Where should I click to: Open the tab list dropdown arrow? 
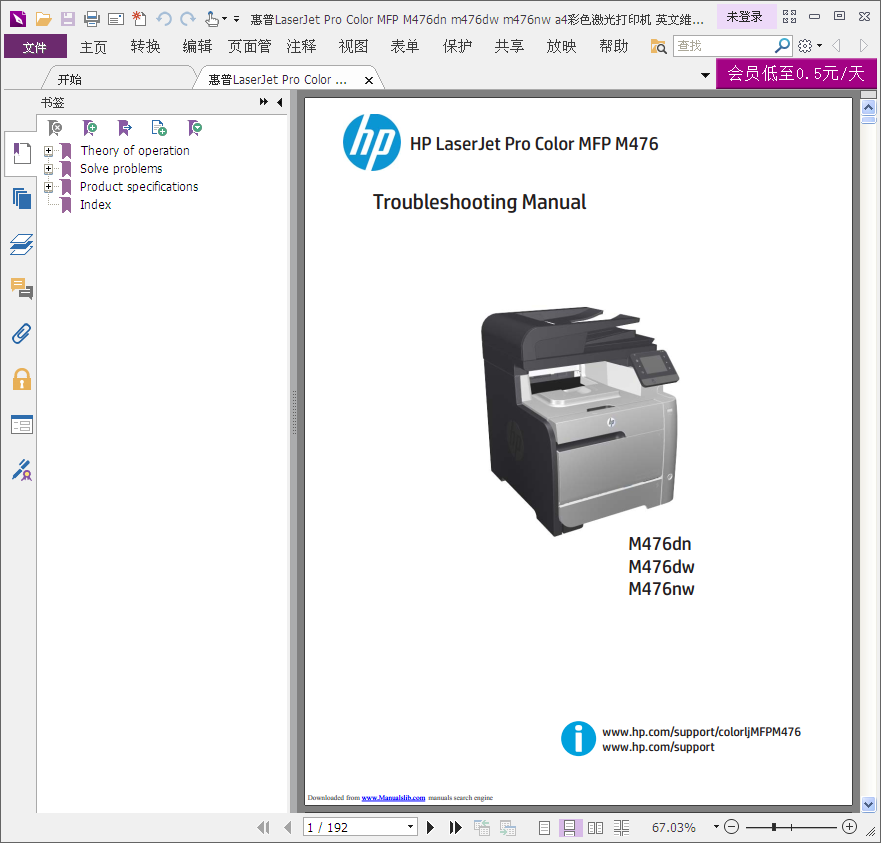[x=705, y=75]
